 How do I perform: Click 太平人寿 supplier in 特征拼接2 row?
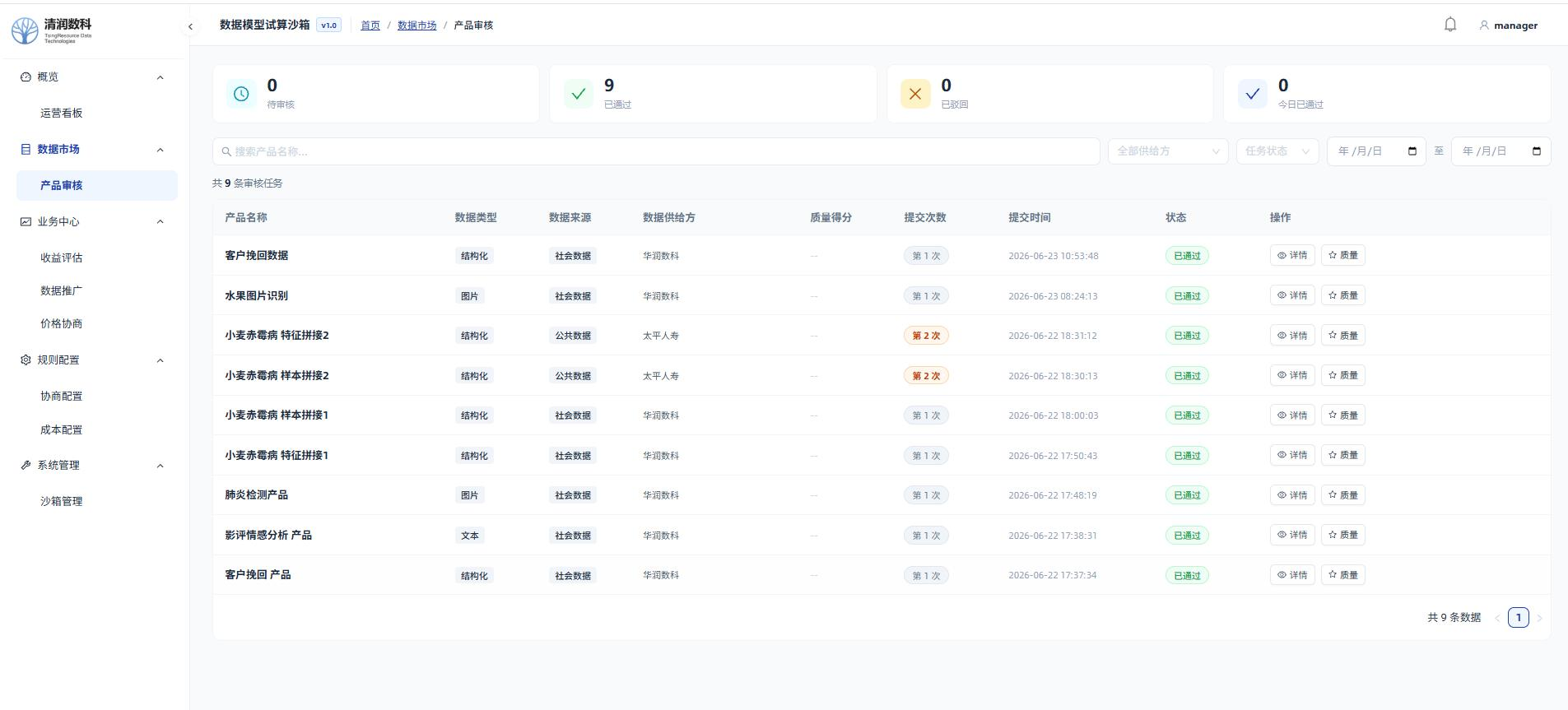(x=661, y=336)
